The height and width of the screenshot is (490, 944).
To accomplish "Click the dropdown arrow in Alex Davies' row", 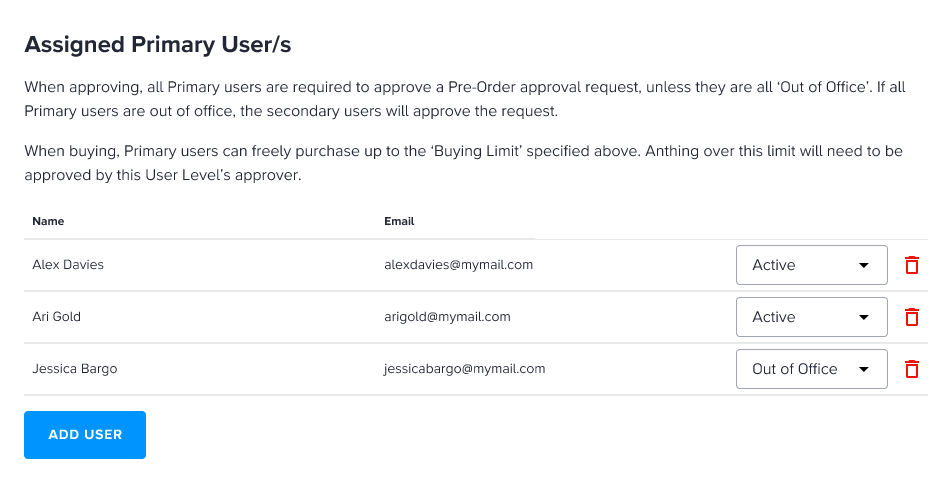I will 863,265.
